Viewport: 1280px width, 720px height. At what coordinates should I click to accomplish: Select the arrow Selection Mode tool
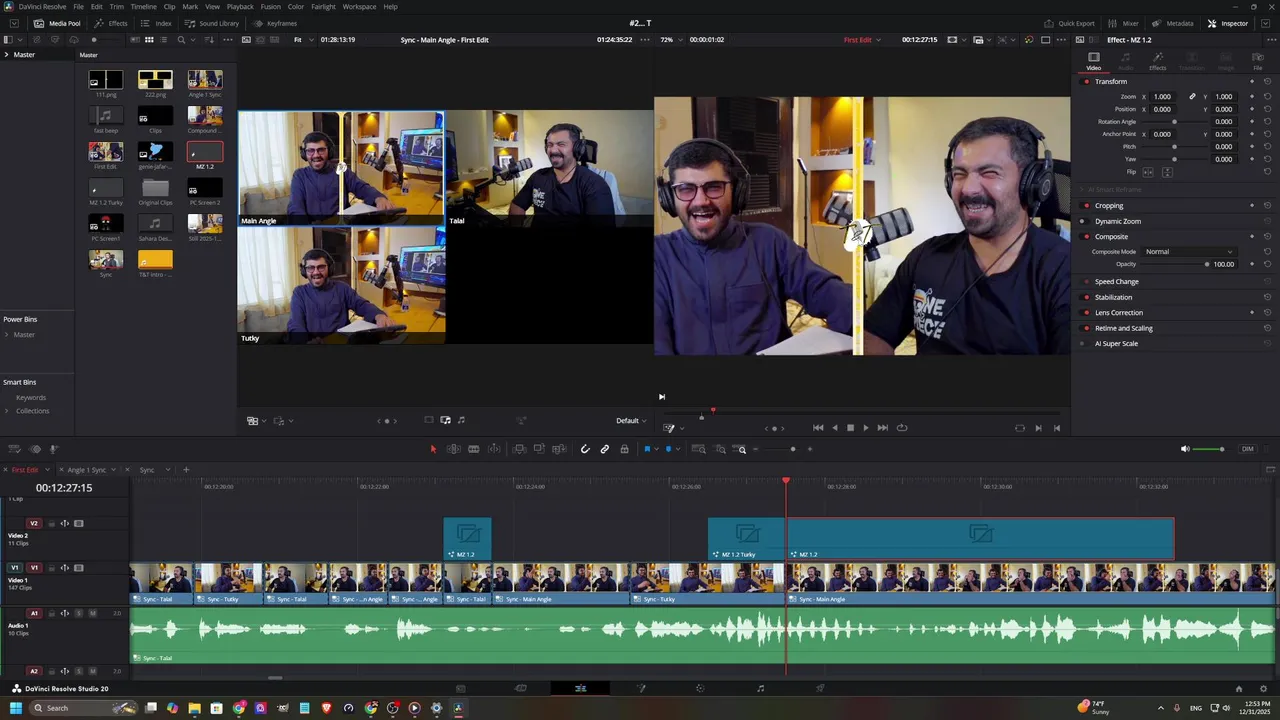tap(433, 449)
